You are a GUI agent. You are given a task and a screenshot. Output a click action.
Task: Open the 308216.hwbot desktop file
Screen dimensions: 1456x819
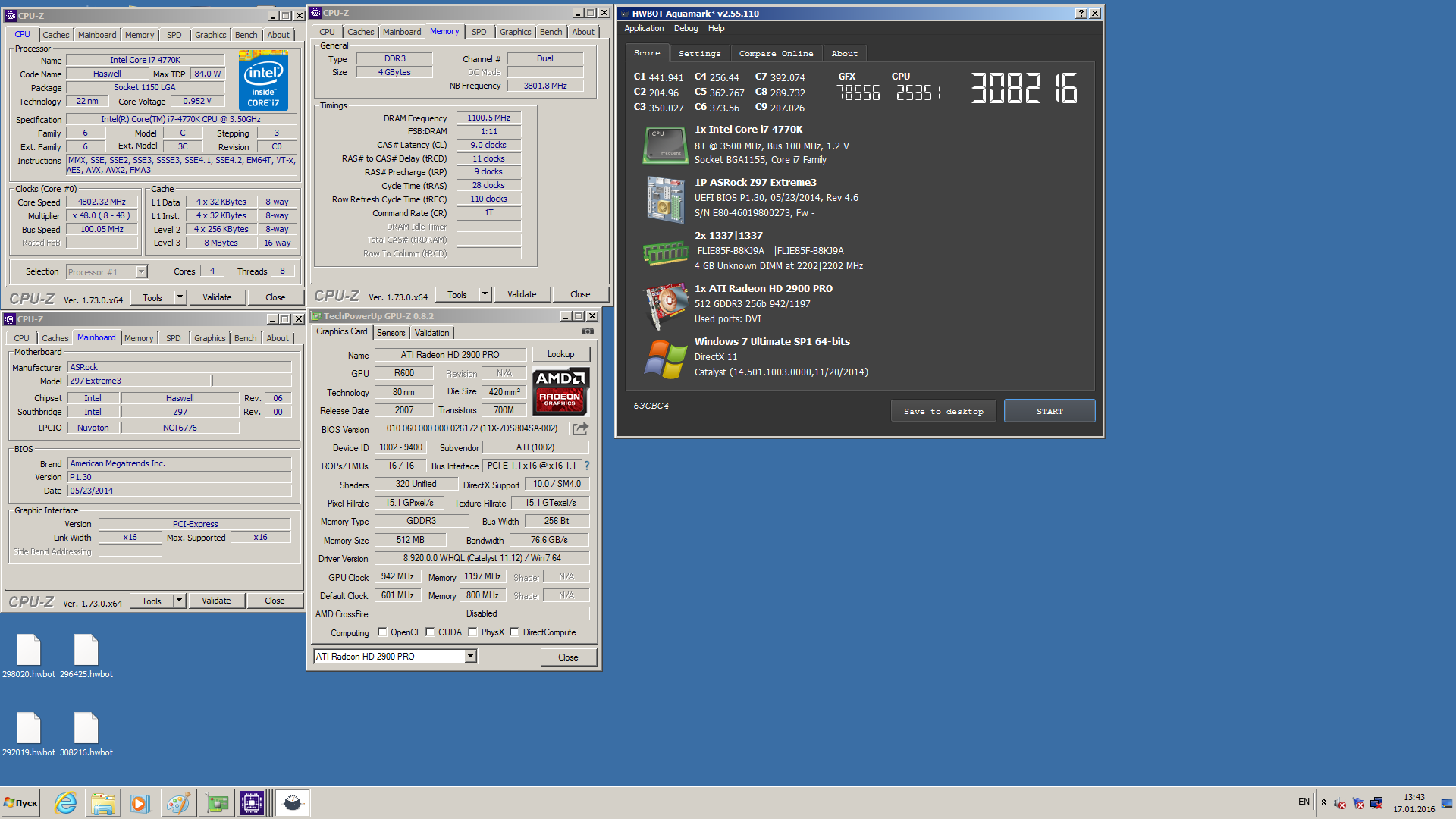point(86,734)
